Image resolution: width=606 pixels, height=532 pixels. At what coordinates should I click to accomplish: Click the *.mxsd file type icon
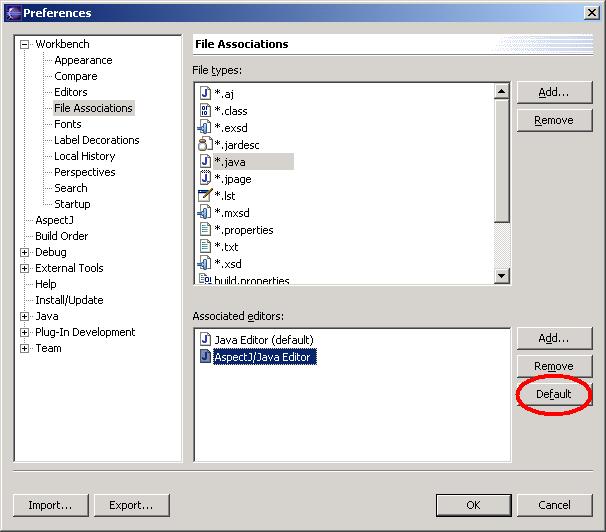tap(204, 212)
